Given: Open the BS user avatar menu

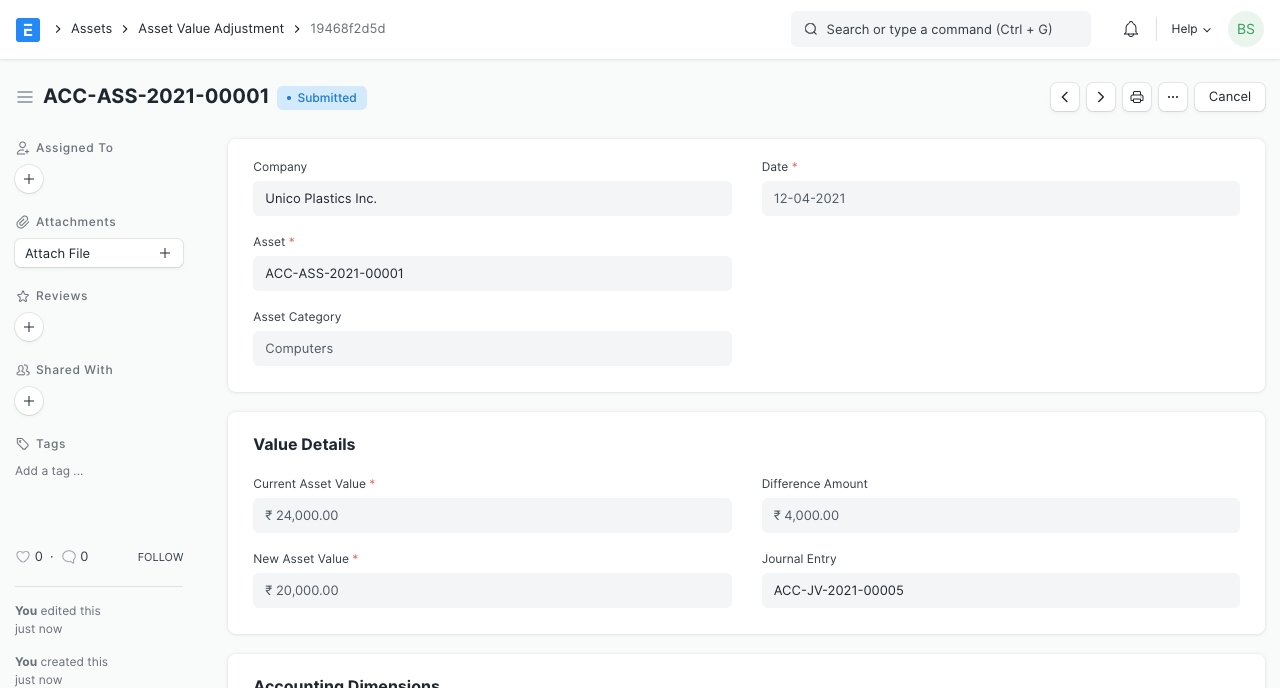Looking at the screenshot, I should (1245, 29).
